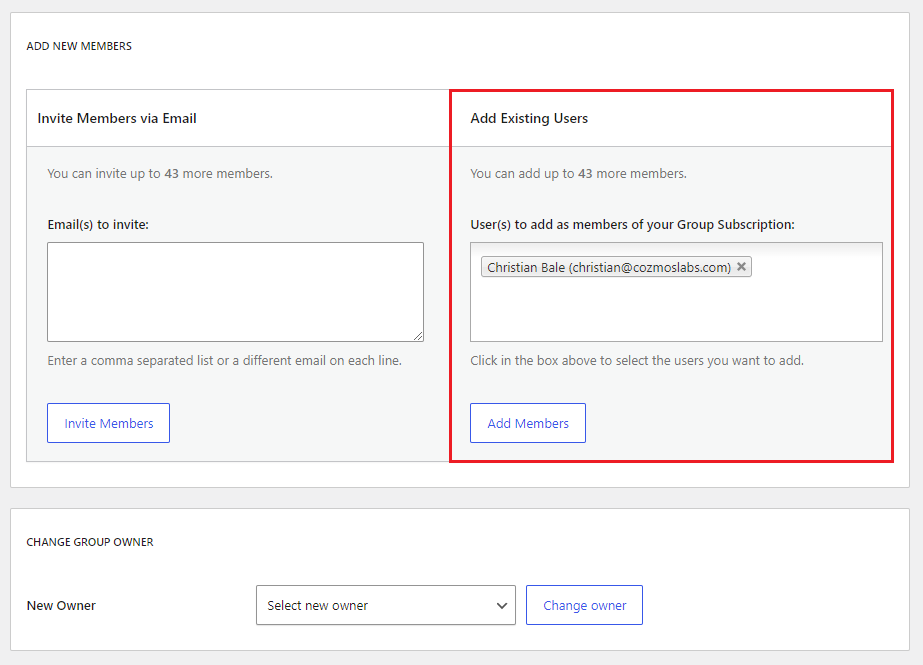Click the Change owner button

click(x=585, y=605)
